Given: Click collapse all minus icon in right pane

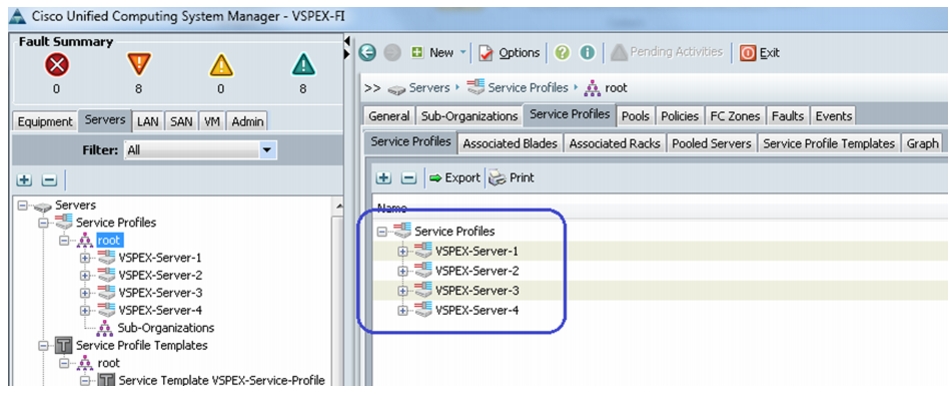Looking at the screenshot, I should 409,178.
